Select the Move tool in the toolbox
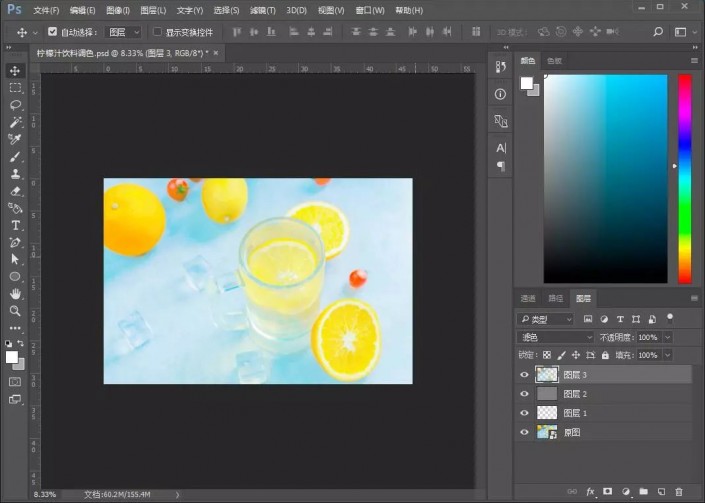Screen dimensions: 705x503 coord(15,71)
